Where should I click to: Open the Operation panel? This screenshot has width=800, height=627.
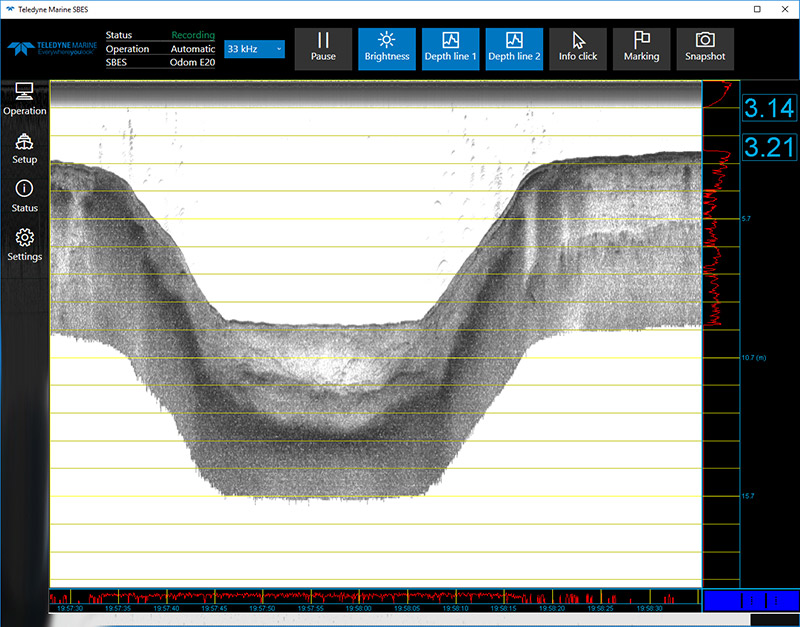point(25,99)
